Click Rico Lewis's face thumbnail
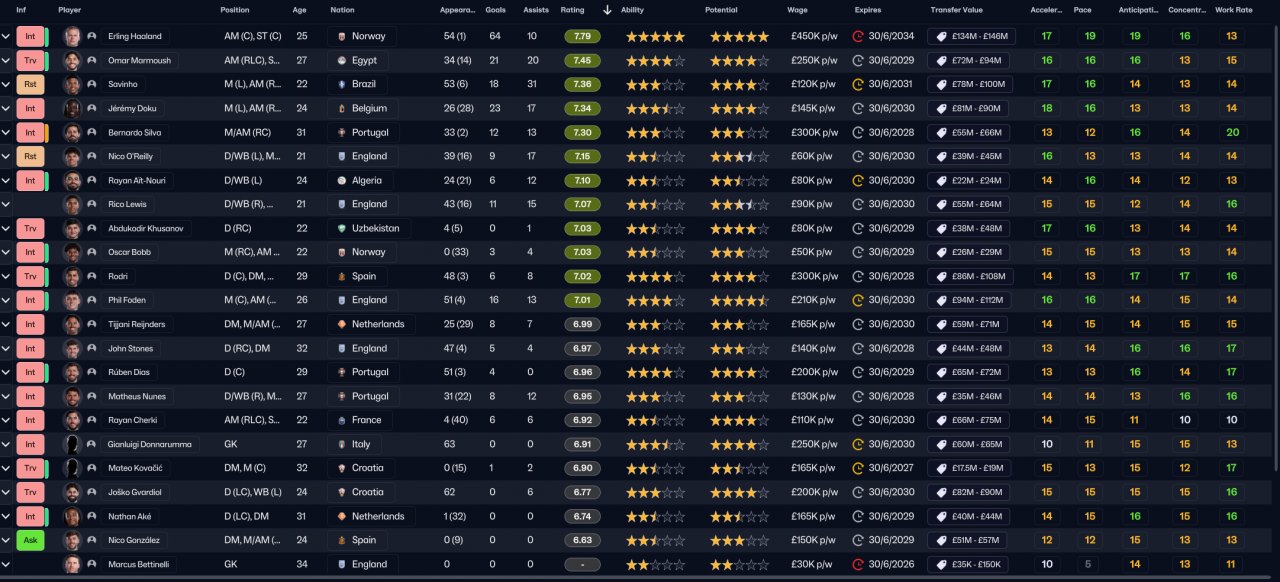 point(72,204)
